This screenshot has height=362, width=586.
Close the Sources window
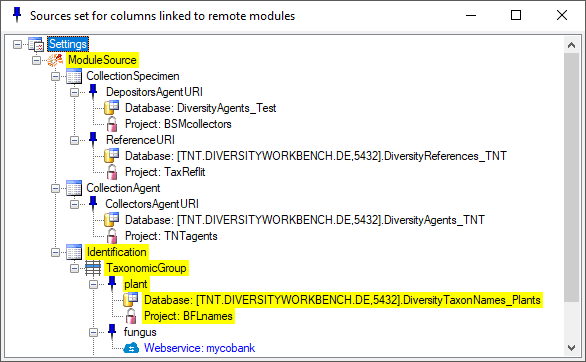coord(562,15)
